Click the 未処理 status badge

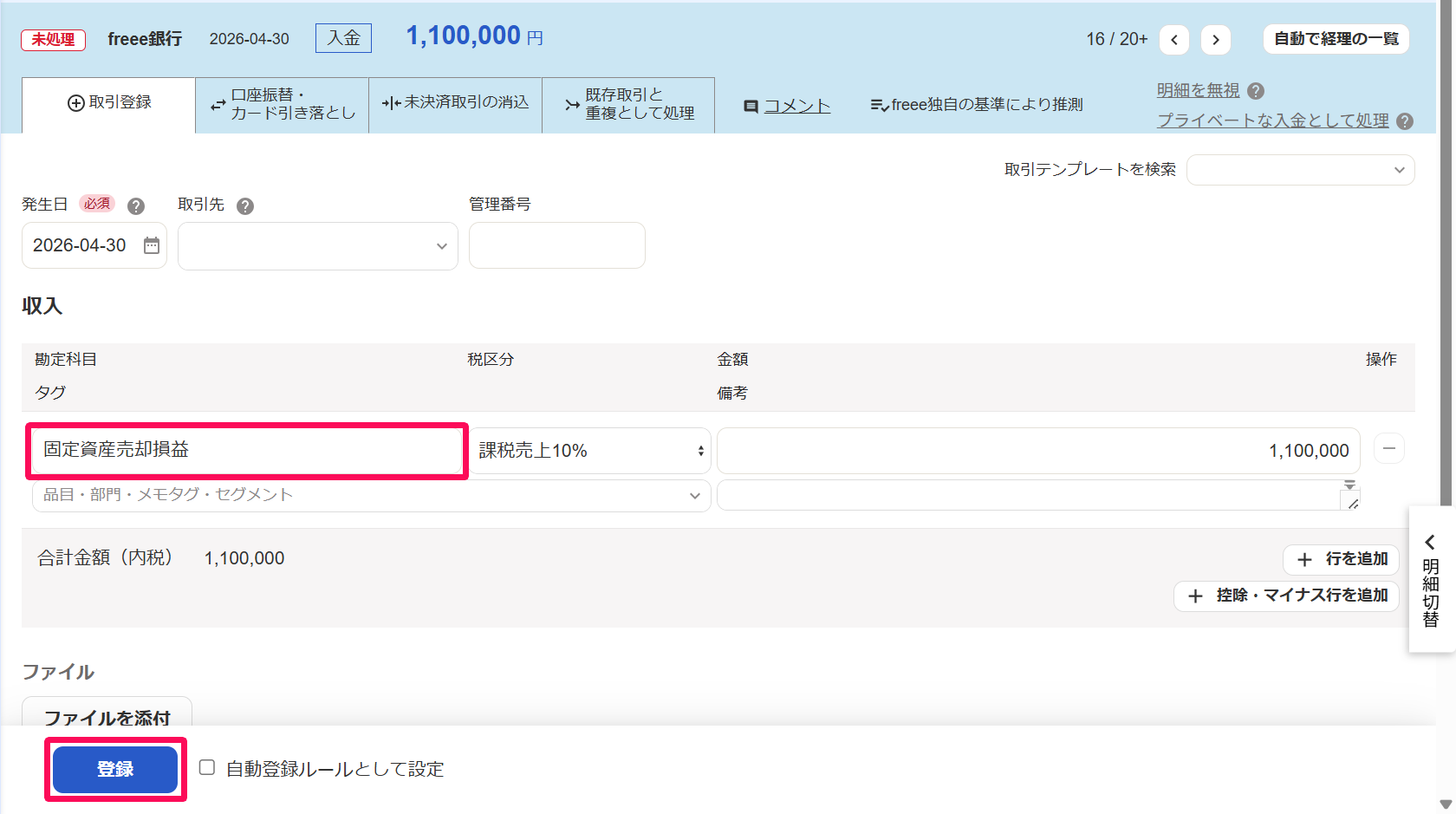(x=53, y=40)
